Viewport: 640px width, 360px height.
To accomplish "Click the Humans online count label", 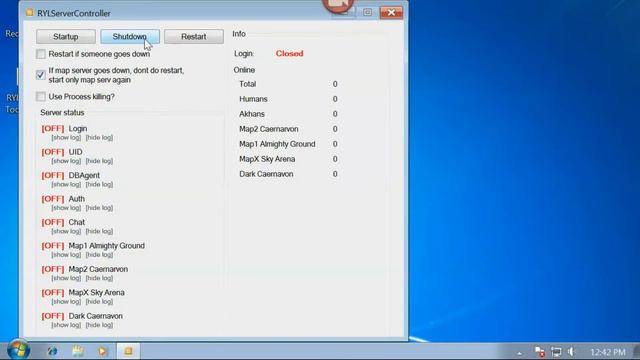I will [x=253, y=99].
